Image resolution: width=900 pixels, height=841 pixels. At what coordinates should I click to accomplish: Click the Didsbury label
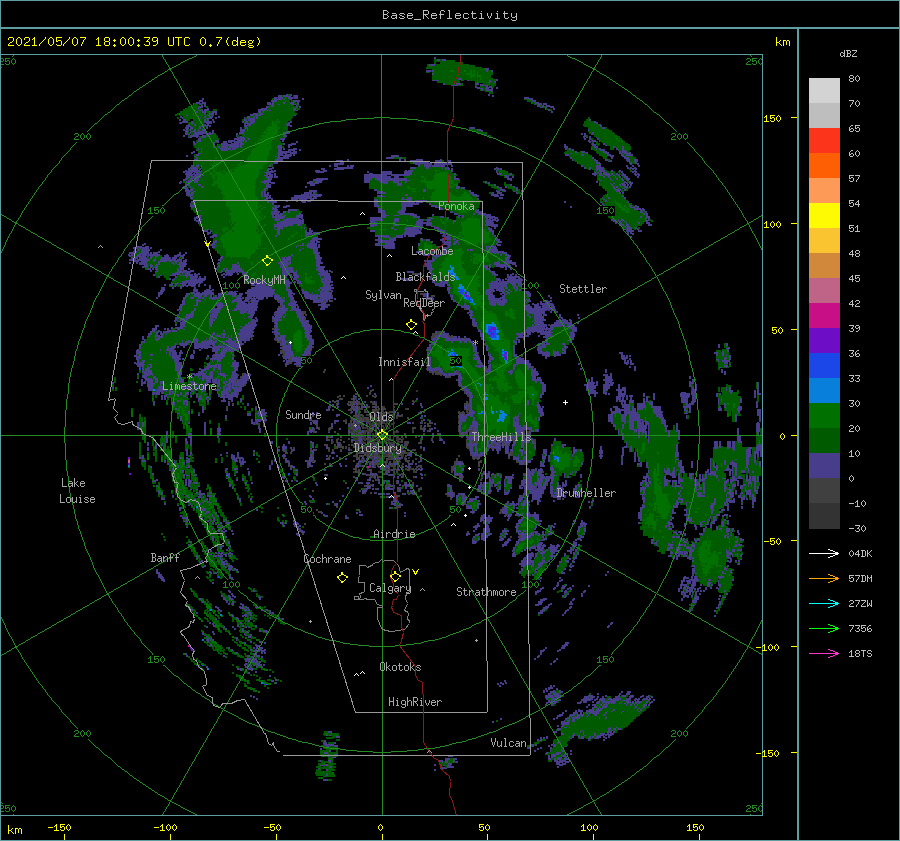378,448
